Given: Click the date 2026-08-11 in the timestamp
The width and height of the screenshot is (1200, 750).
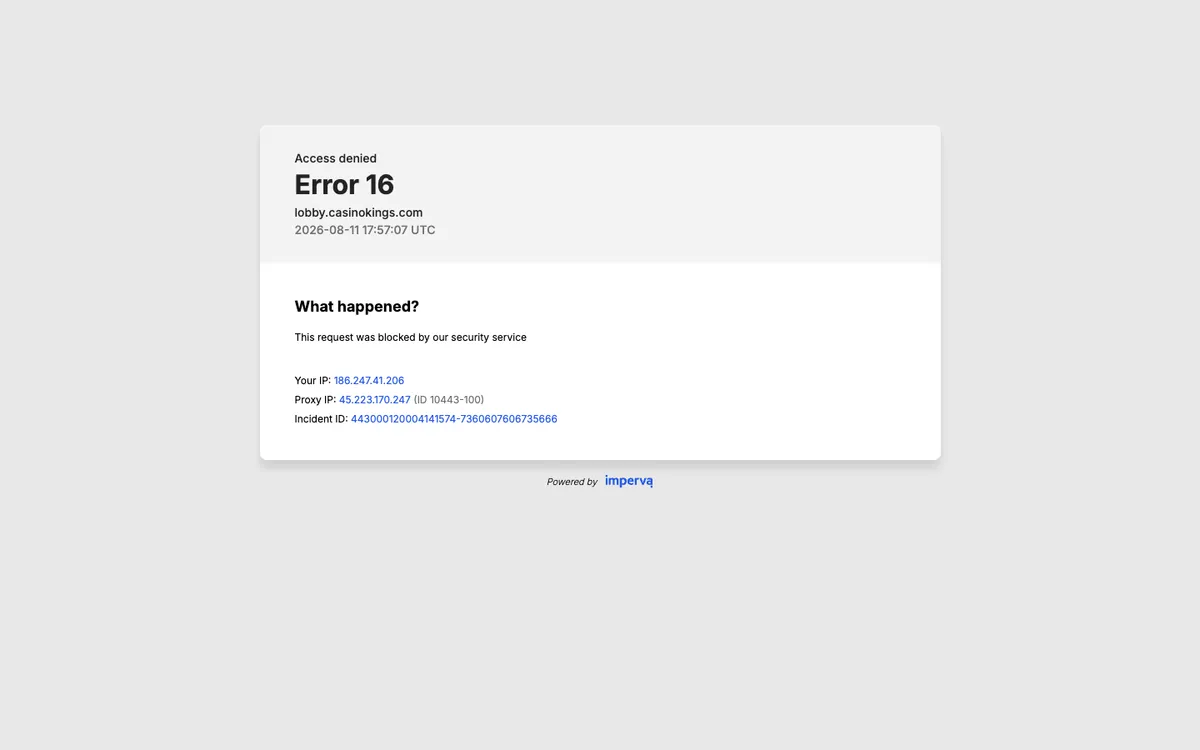Looking at the screenshot, I should (327, 230).
